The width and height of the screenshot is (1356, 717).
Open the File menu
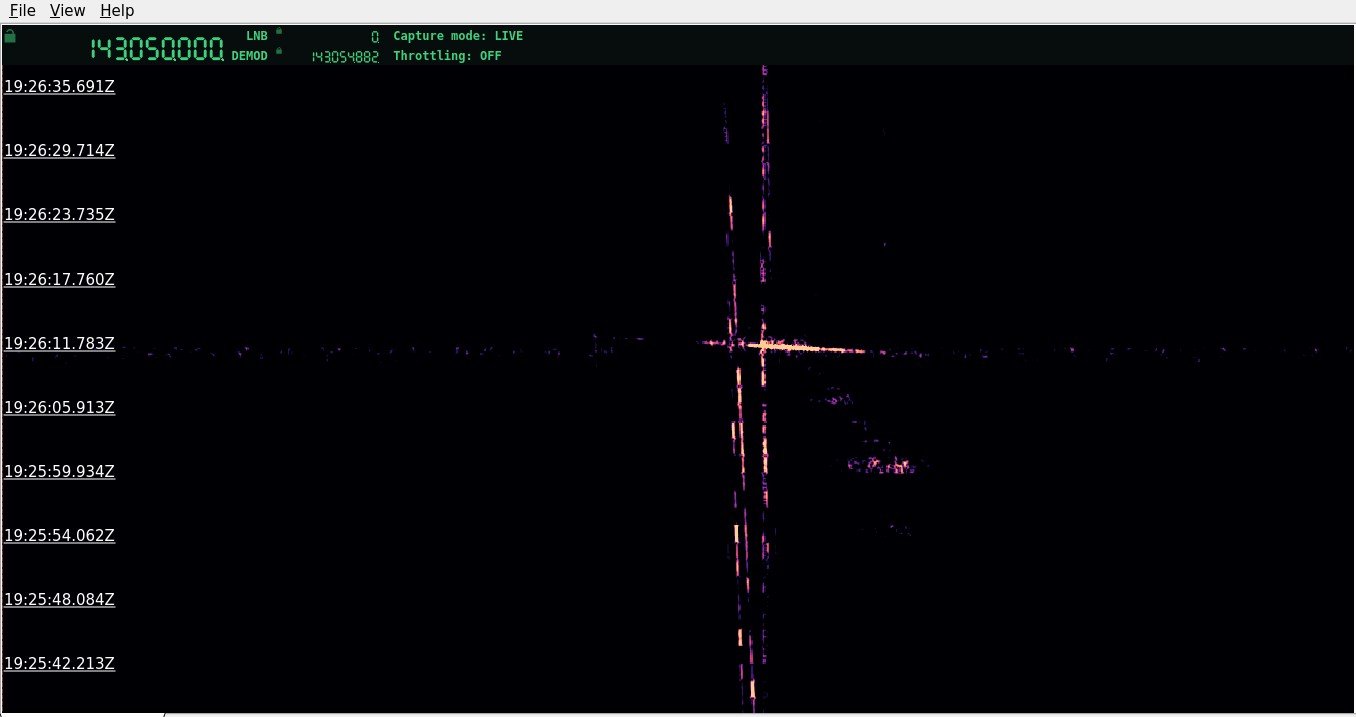tap(22, 11)
